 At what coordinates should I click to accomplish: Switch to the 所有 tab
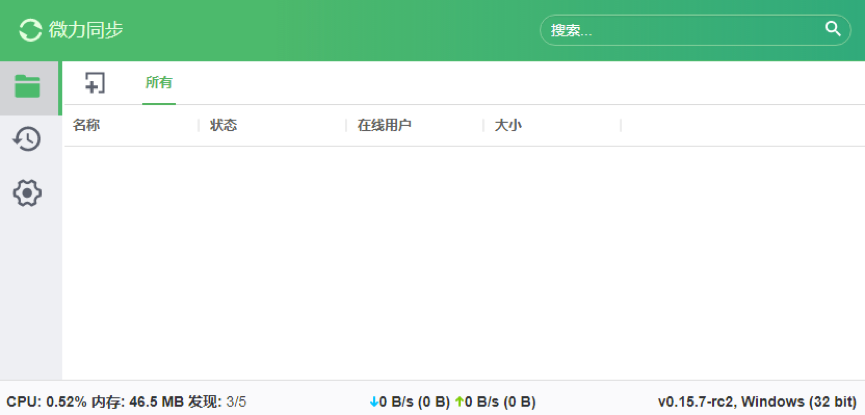point(159,83)
